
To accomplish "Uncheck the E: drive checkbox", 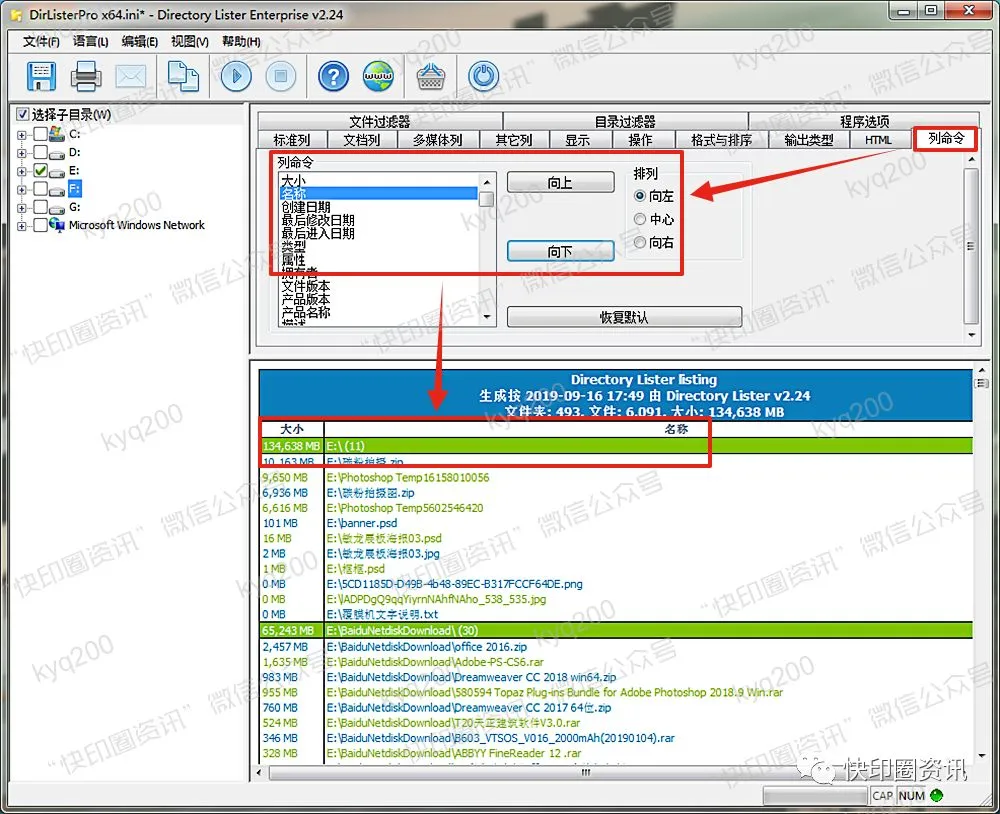I will click(40, 170).
